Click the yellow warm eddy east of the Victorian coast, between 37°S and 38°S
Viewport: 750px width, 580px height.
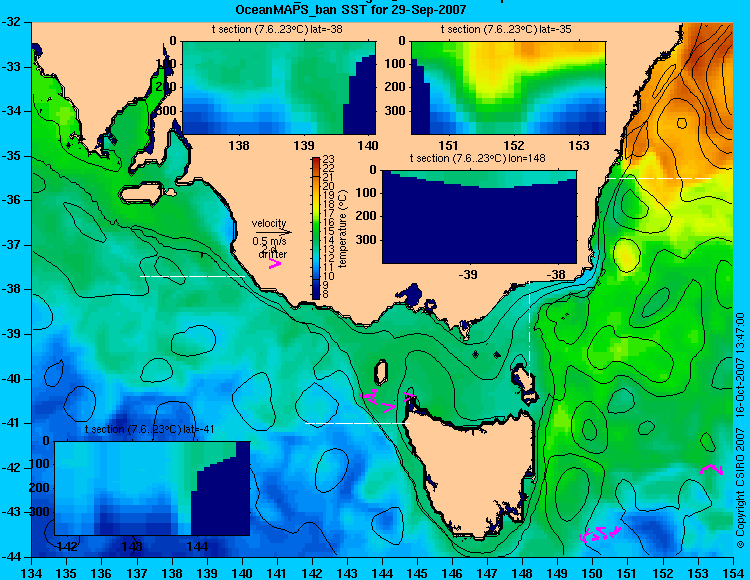click(627, 254)
